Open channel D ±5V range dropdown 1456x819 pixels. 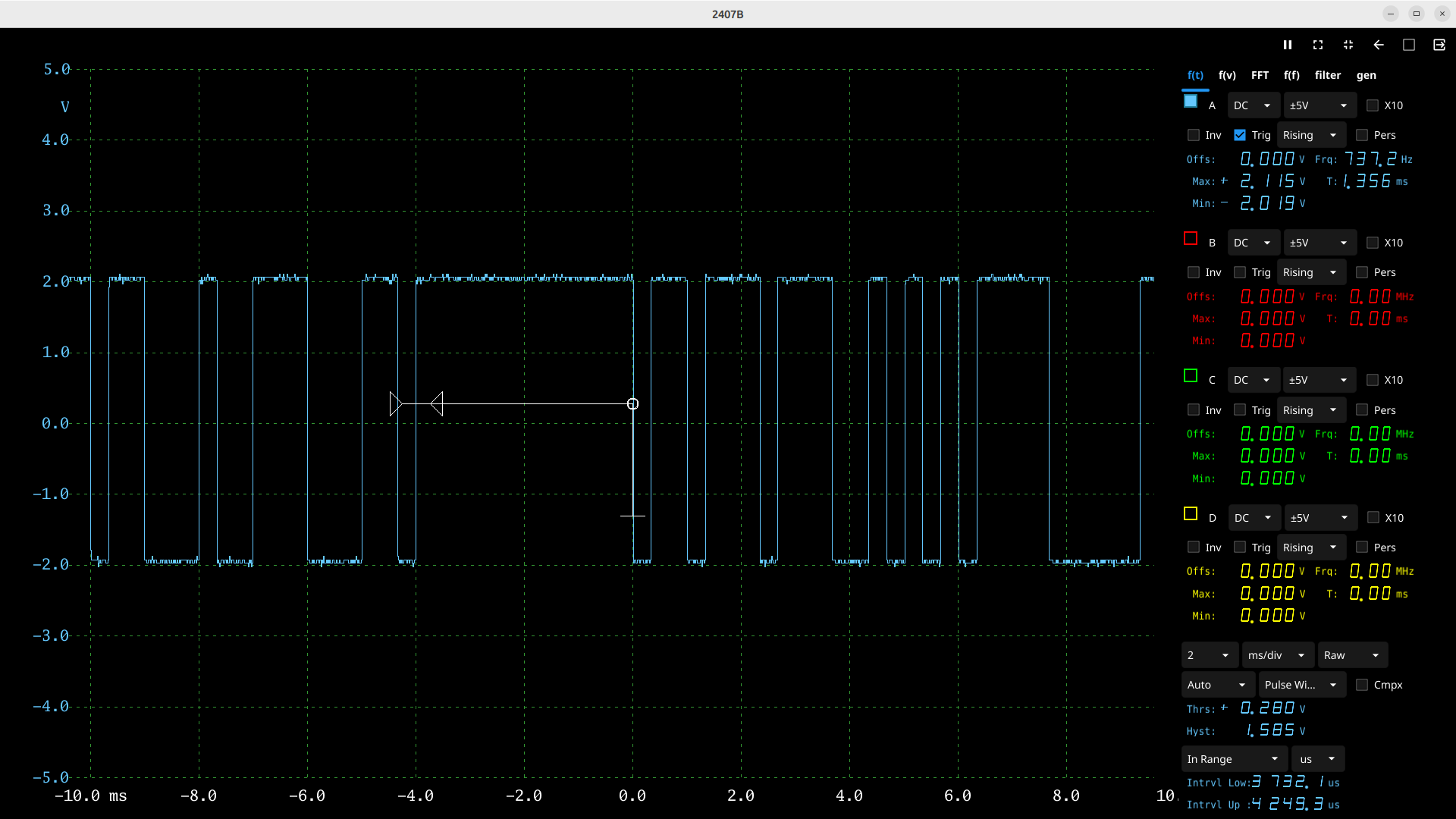click(x=1320, y=518)
